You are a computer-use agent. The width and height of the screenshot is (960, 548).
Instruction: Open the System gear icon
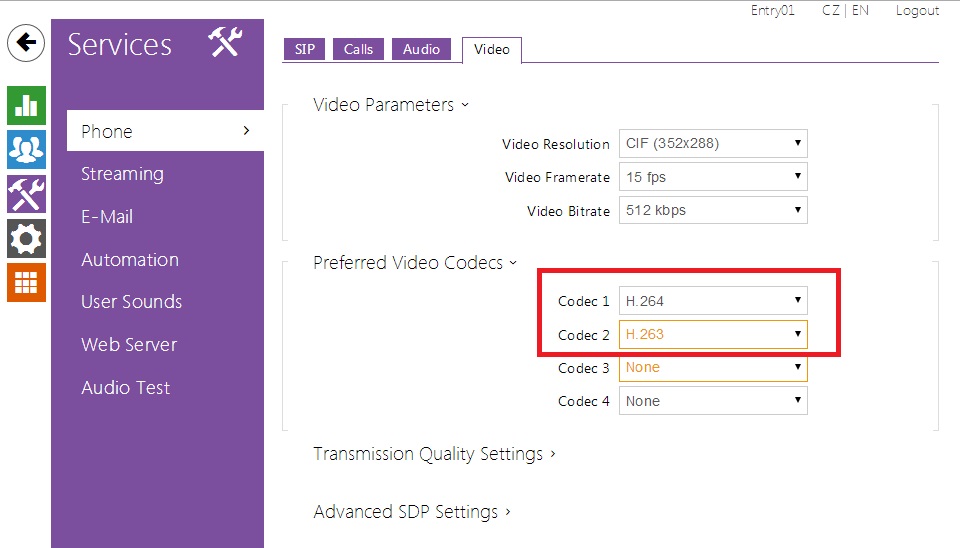[x=26, y=238]
